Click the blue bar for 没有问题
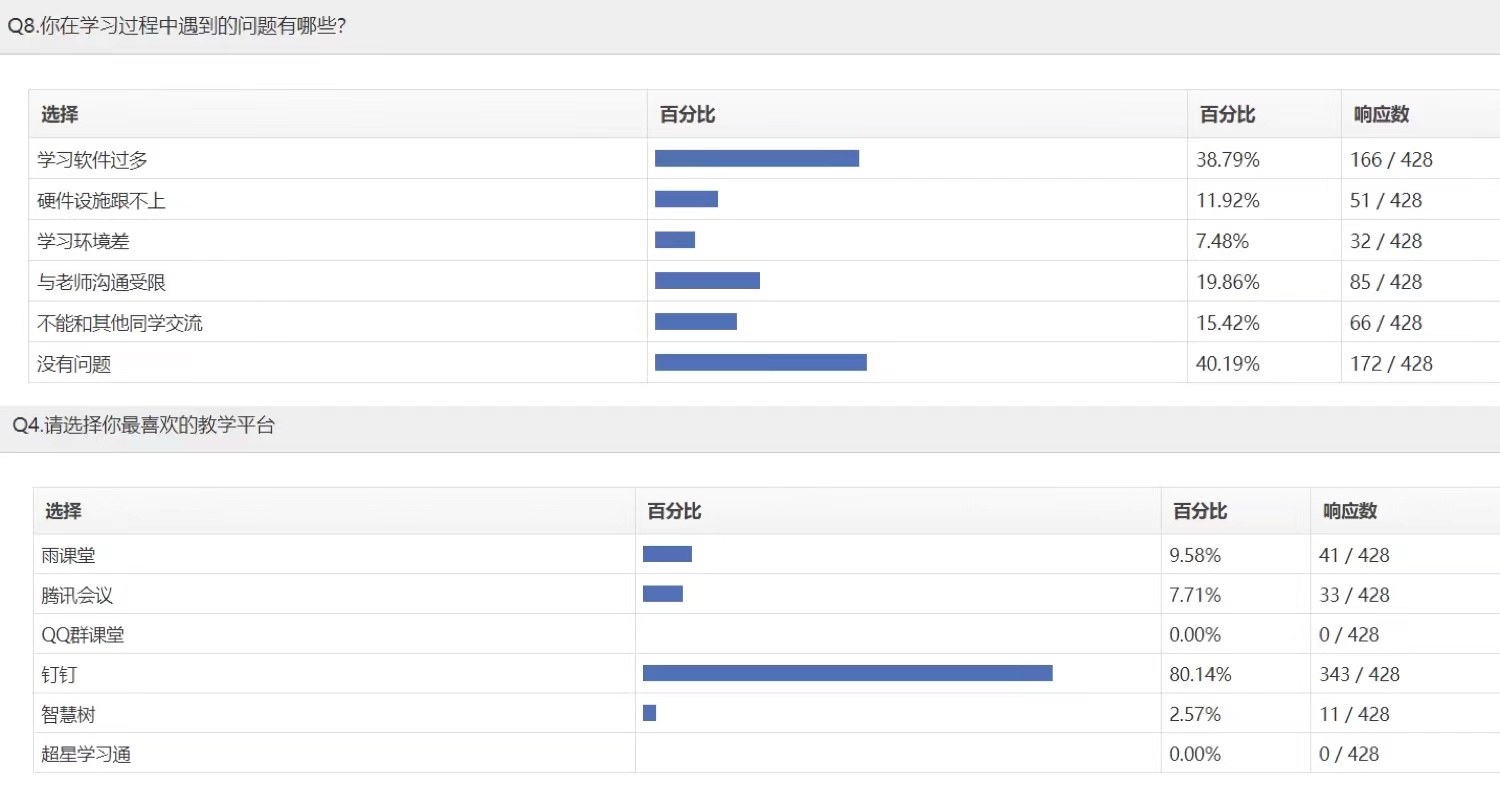Screen dimensions: 1500x794 (760, 362)
